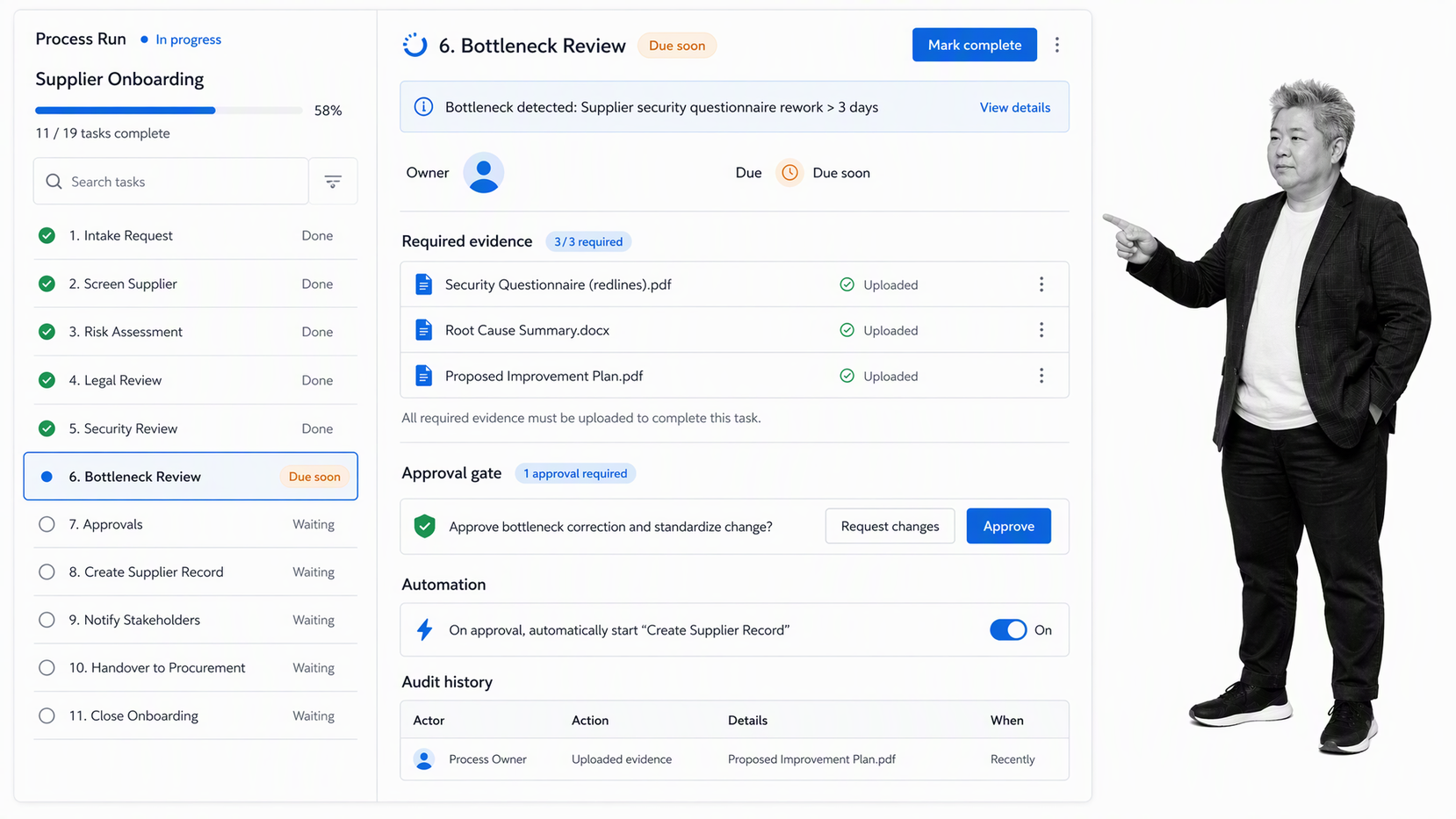Click the Approve button
Viewport: 1456px width, 819px height.
[1008, 526]
